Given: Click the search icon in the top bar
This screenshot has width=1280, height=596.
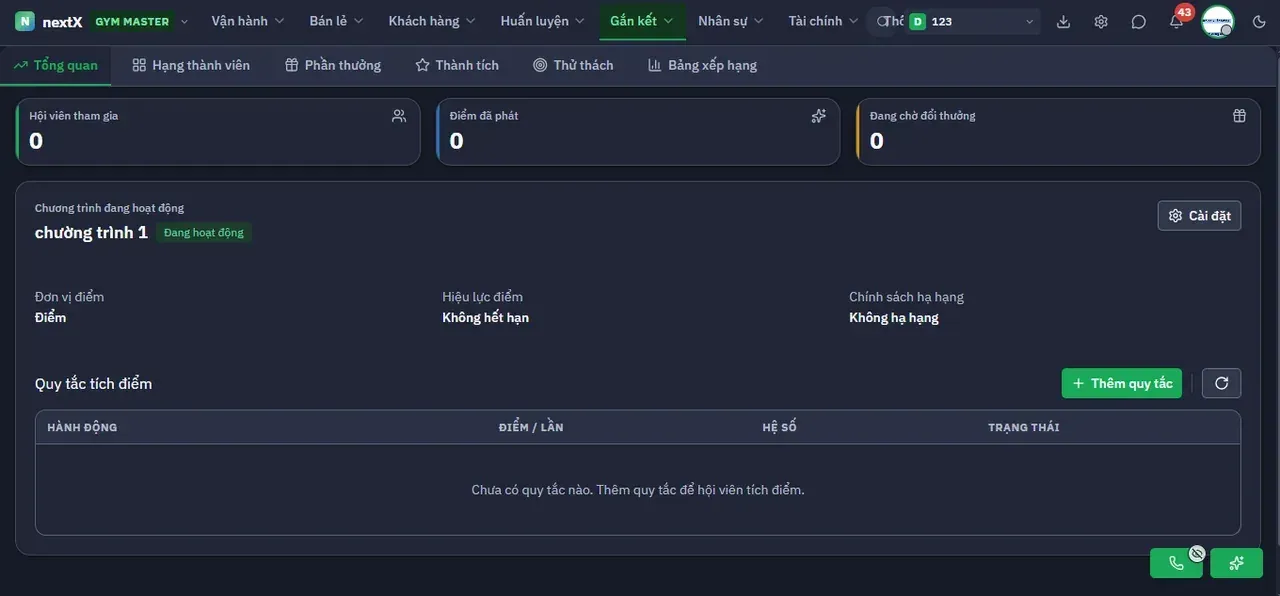Looking at the screenshot, I should [882, 21].
